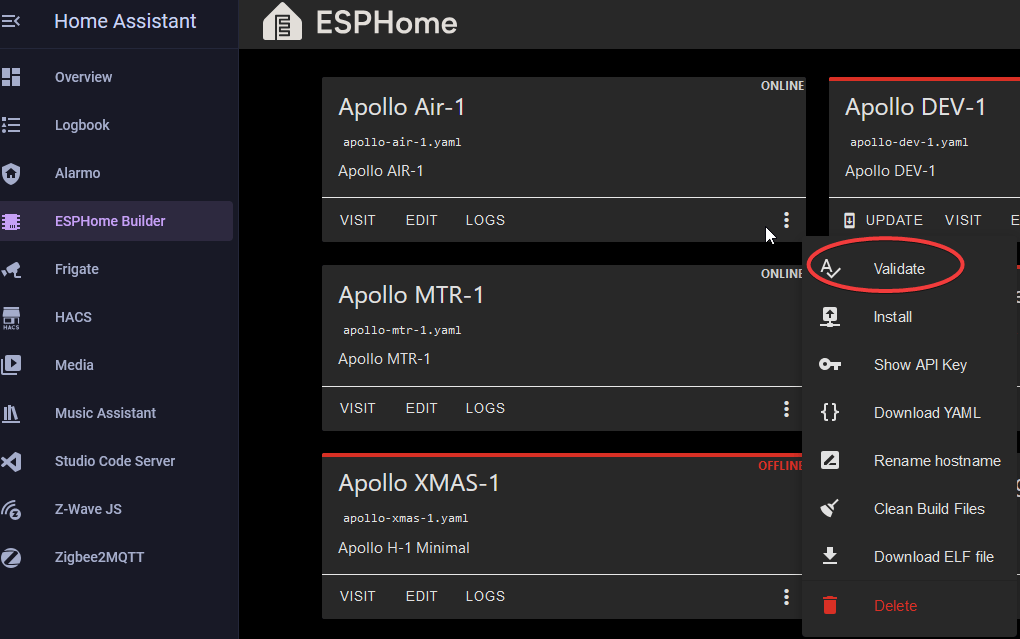Viewport: 1020px width, 639px height.
Task: Click the Zigbee2MQTT icon
Action: (x=11, y=557)
